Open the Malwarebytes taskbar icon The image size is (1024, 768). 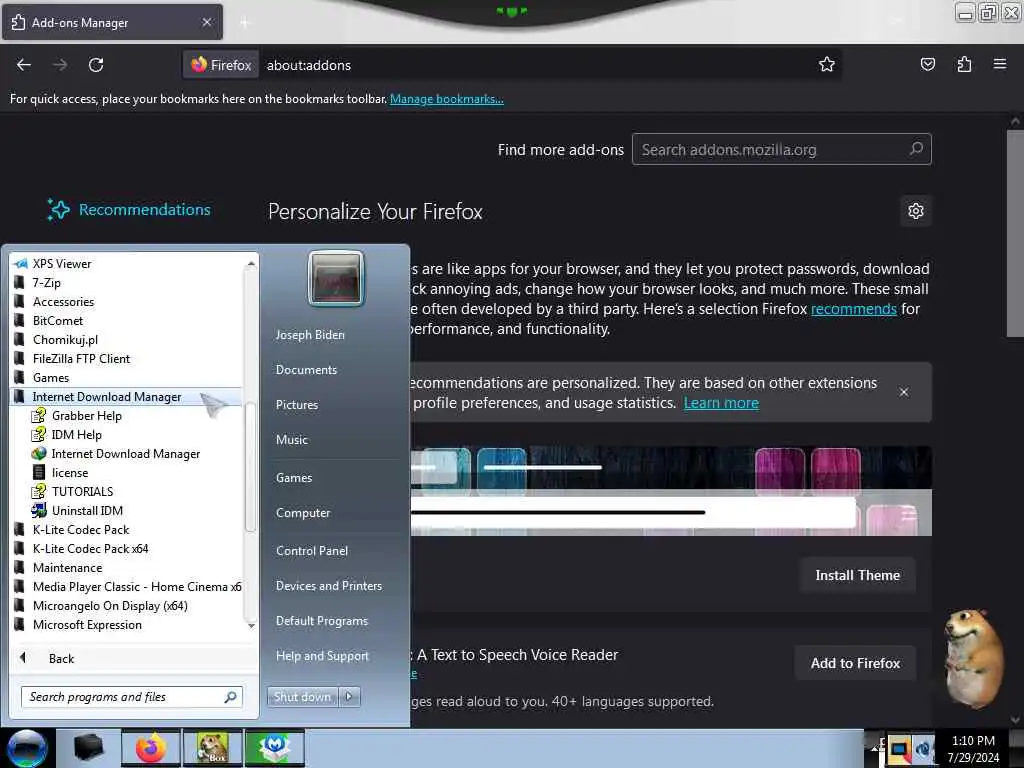click(274, 748)
